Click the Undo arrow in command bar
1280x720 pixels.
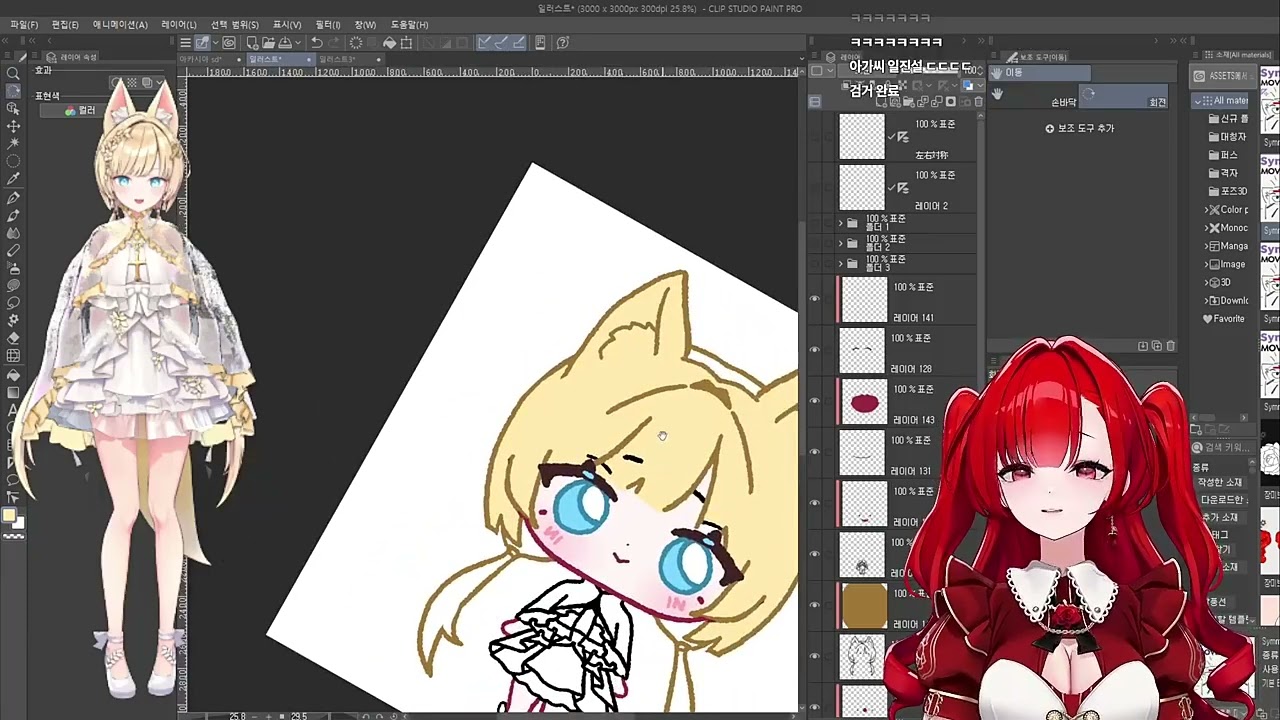tap(317, 42)
